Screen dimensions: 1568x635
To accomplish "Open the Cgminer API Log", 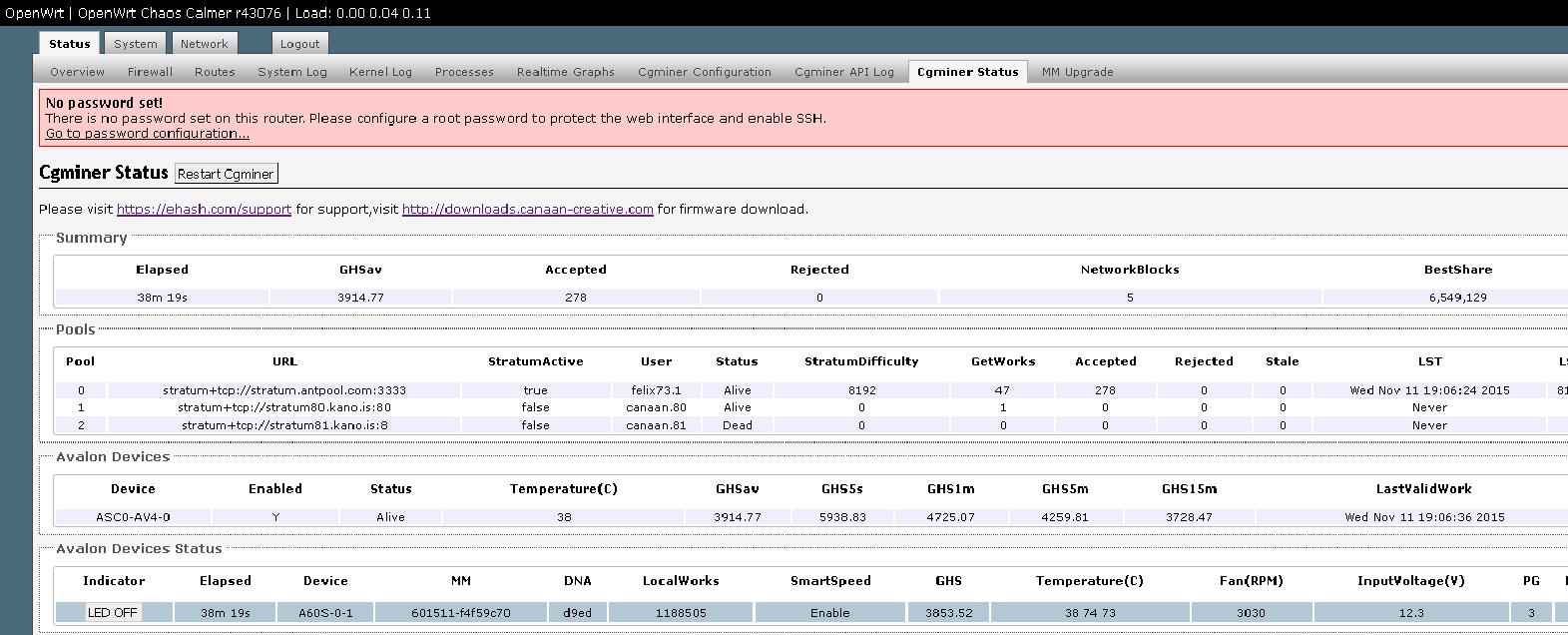I will (x=843, y=72).
